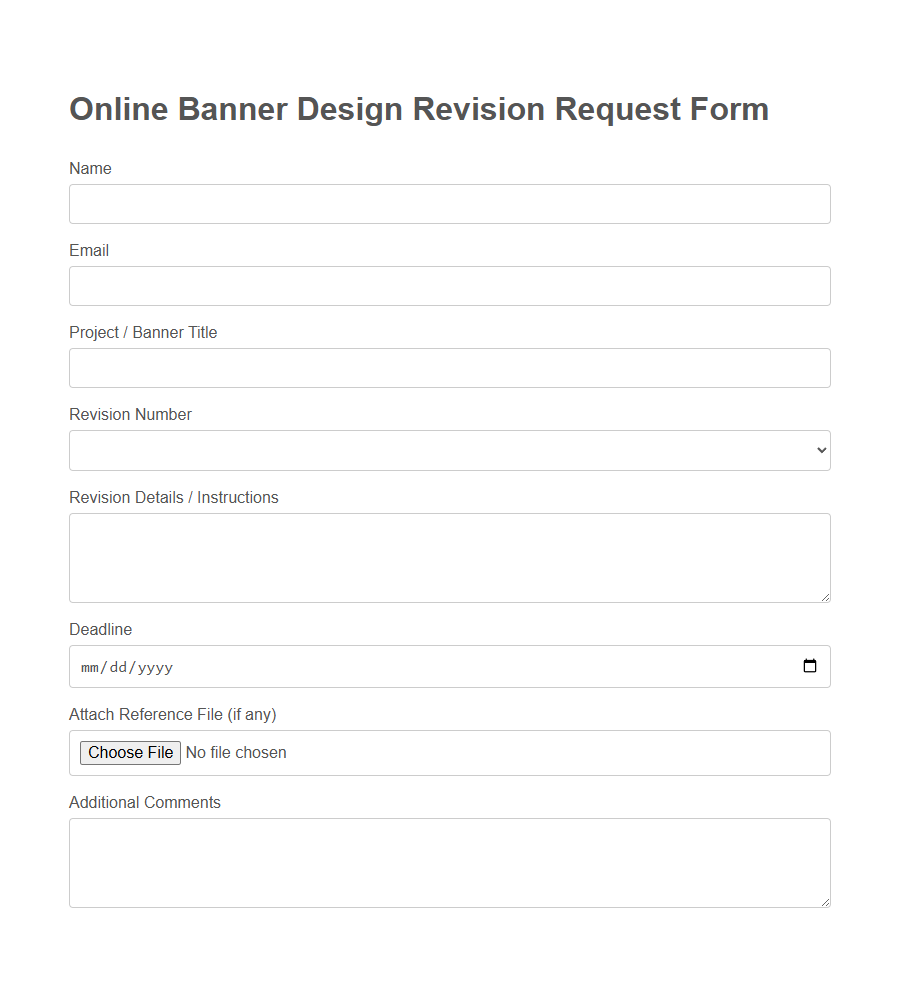Click the Revision Number dropdown chevron
The height and width of the screenshot is (990, 900).
click(820, 450)
